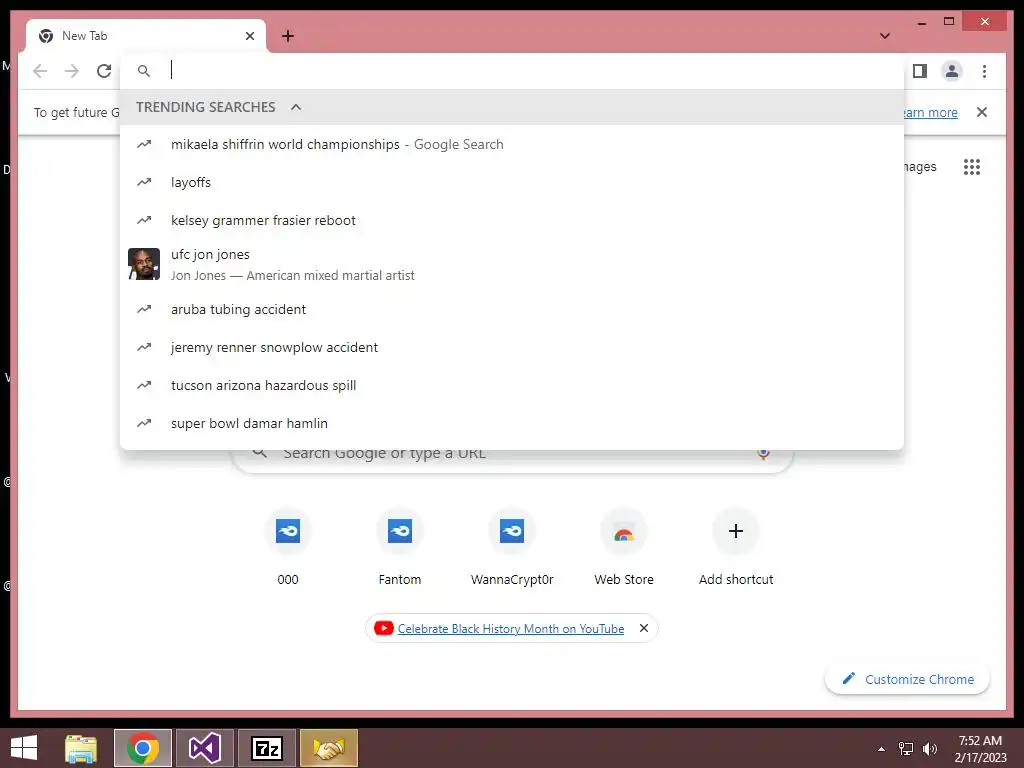Select mikaela shiffrin world championships suggestion
Viewport: 1024px width, 768px height.
(x=512, y=144)
